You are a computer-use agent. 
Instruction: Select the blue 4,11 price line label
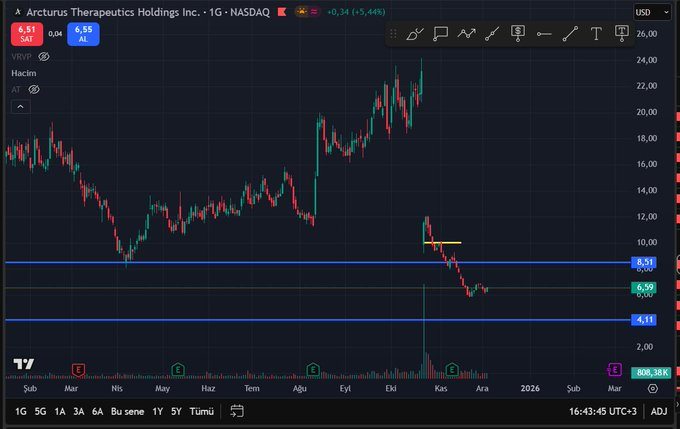click(644, 320)
